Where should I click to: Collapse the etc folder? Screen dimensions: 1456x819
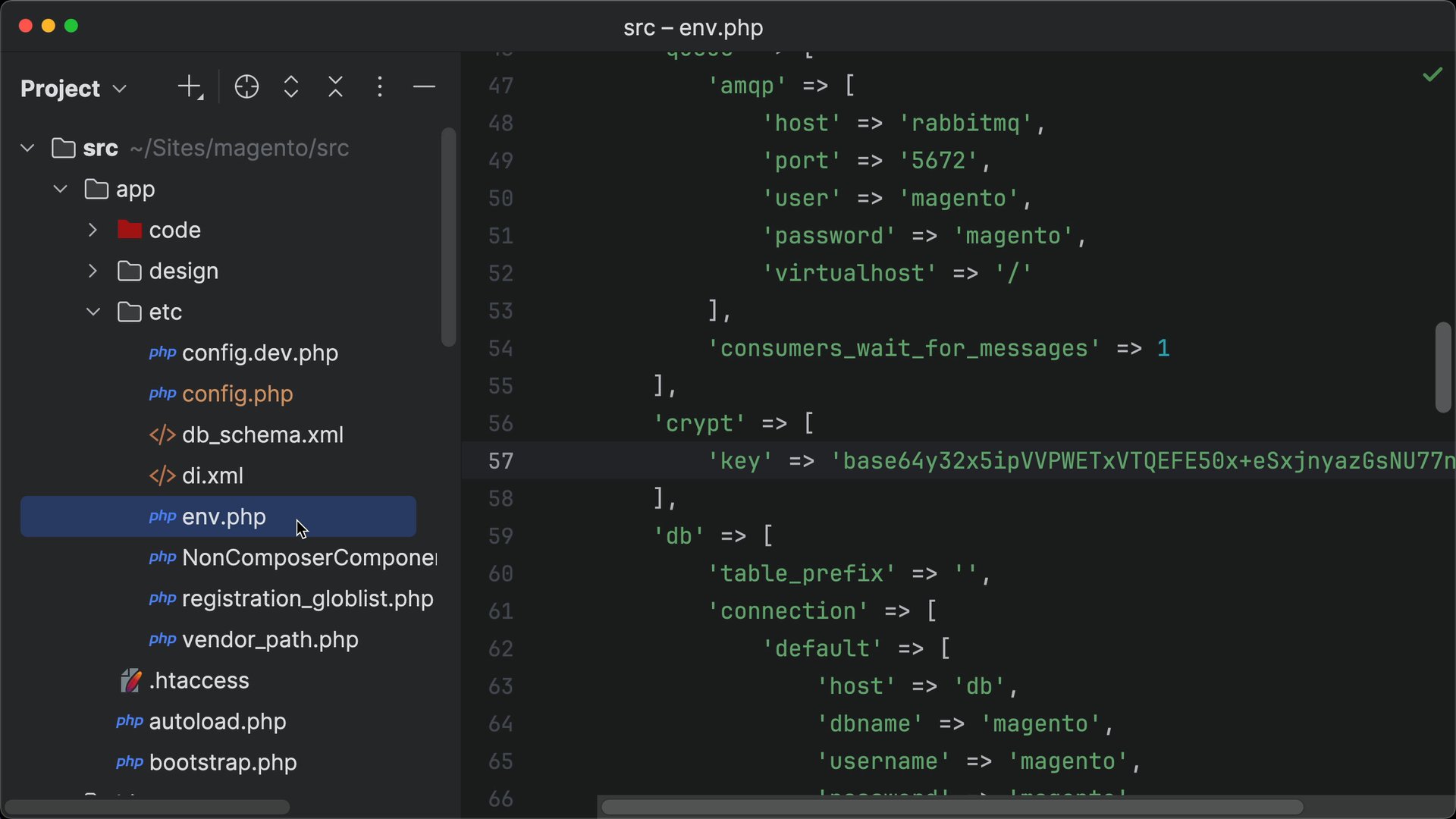pos(93,312)
